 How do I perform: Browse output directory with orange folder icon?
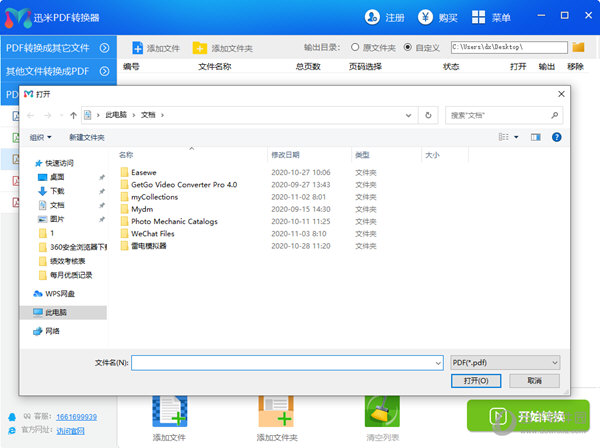[x=579, y=47]
